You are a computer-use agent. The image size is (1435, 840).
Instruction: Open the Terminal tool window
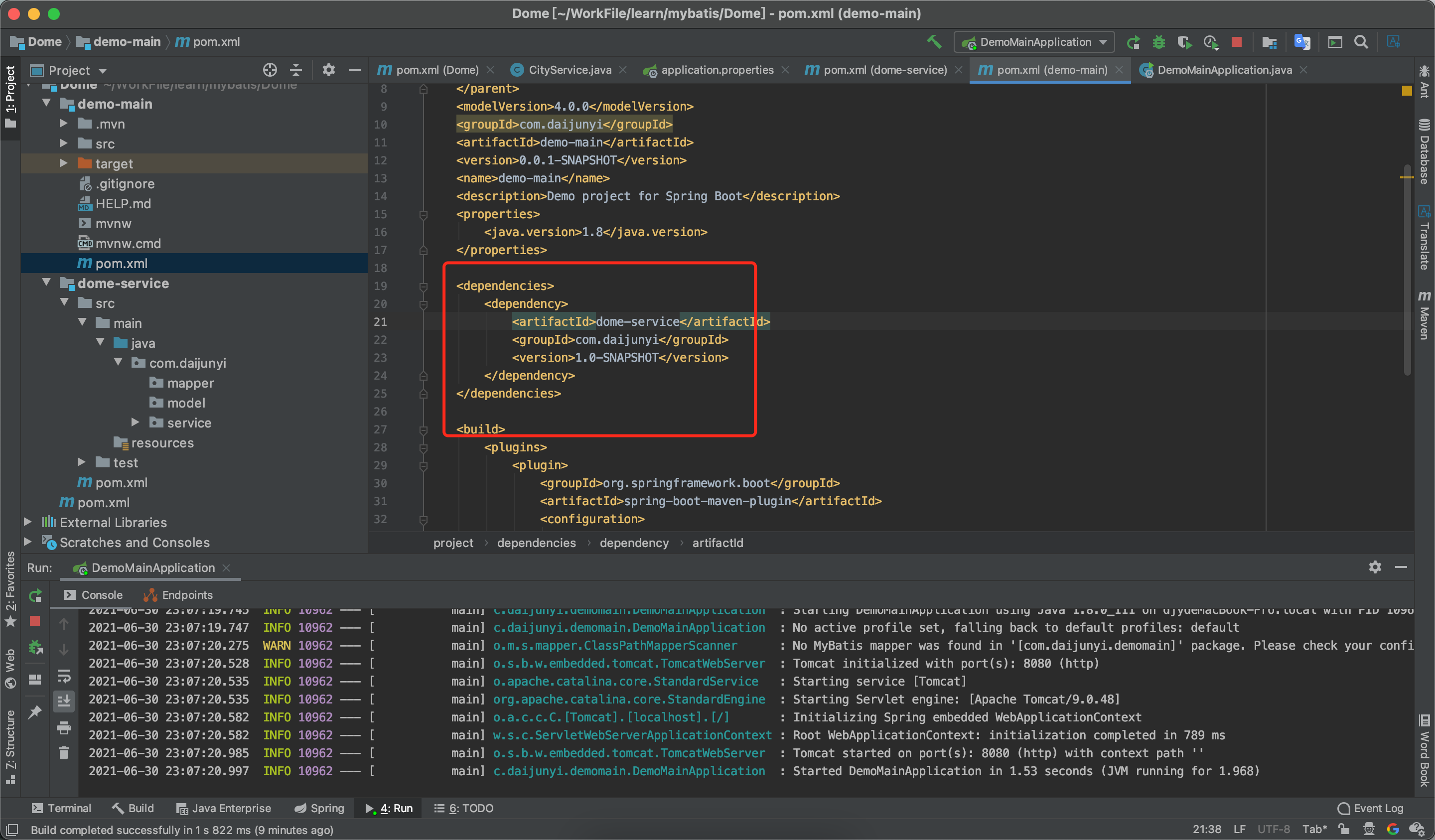point(61,809)
